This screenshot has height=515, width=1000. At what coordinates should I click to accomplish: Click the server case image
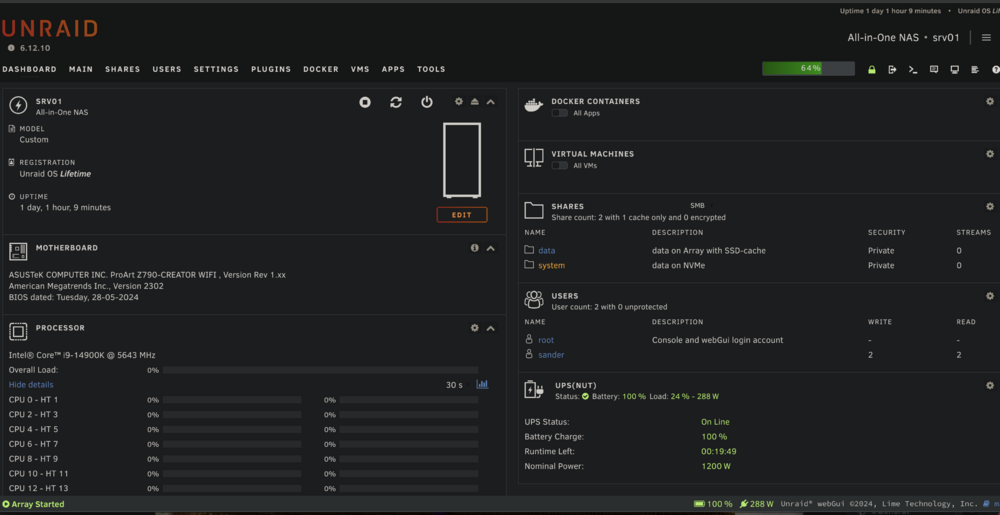pos(462,160)
